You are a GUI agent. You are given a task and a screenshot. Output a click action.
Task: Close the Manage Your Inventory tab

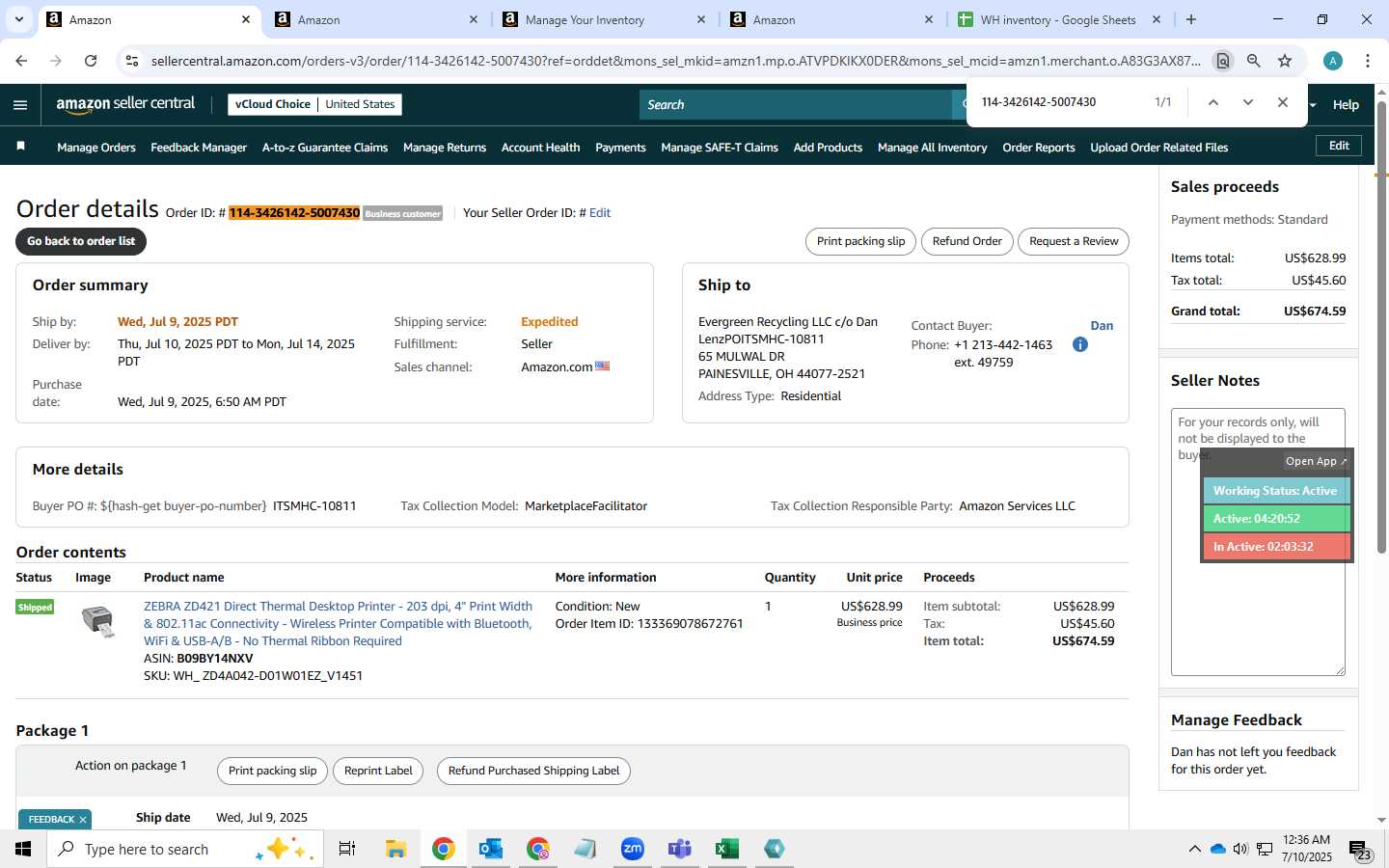pos(701,19)
